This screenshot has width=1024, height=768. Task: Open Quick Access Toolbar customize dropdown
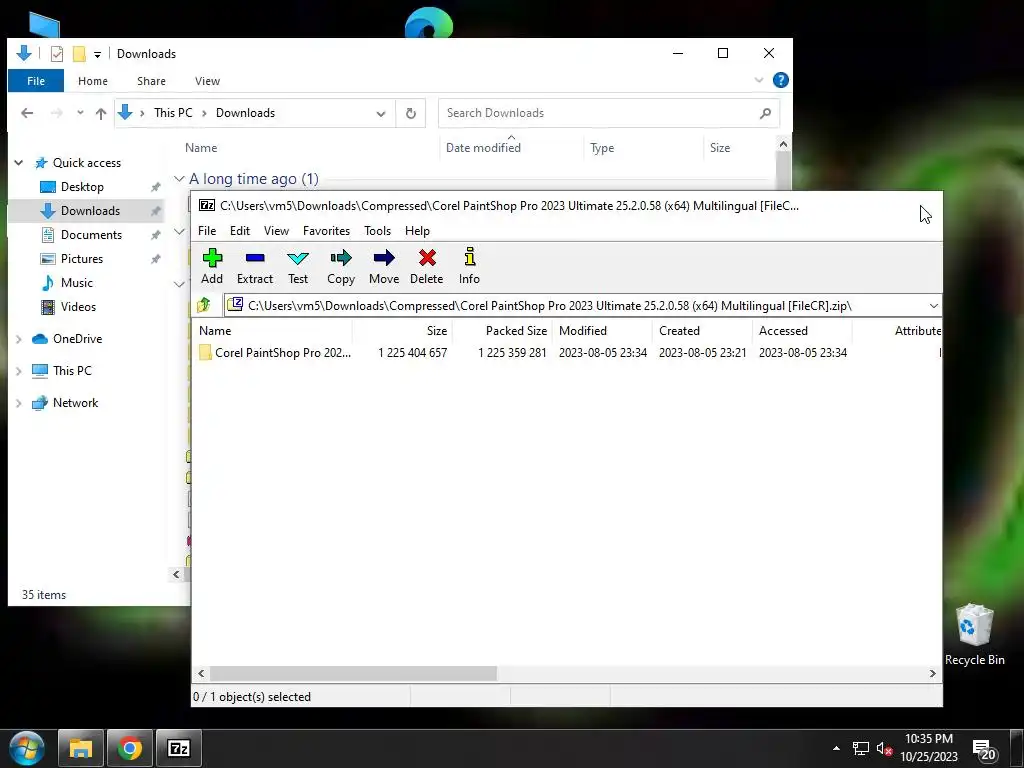click(97, 54)
